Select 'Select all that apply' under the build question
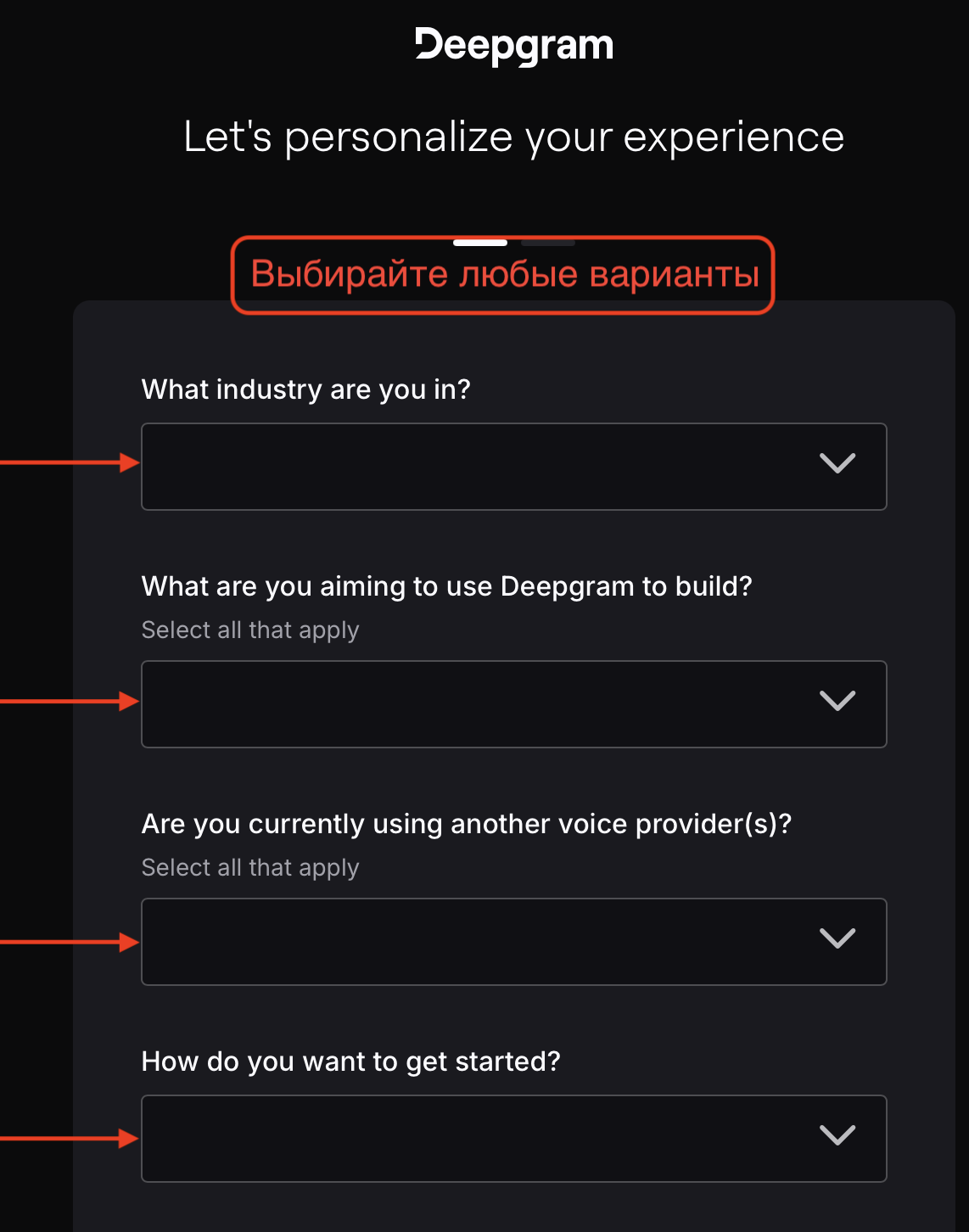This screenshot has width=969, height=1232. click(250, 630)
